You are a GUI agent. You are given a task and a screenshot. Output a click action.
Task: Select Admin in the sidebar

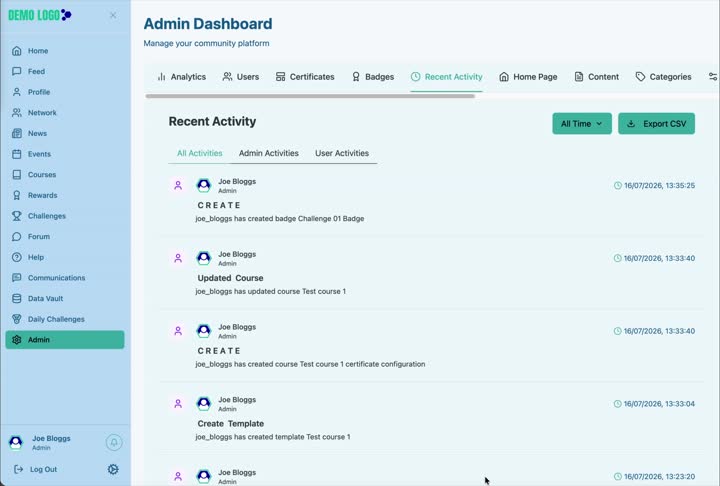coord(64,340)
